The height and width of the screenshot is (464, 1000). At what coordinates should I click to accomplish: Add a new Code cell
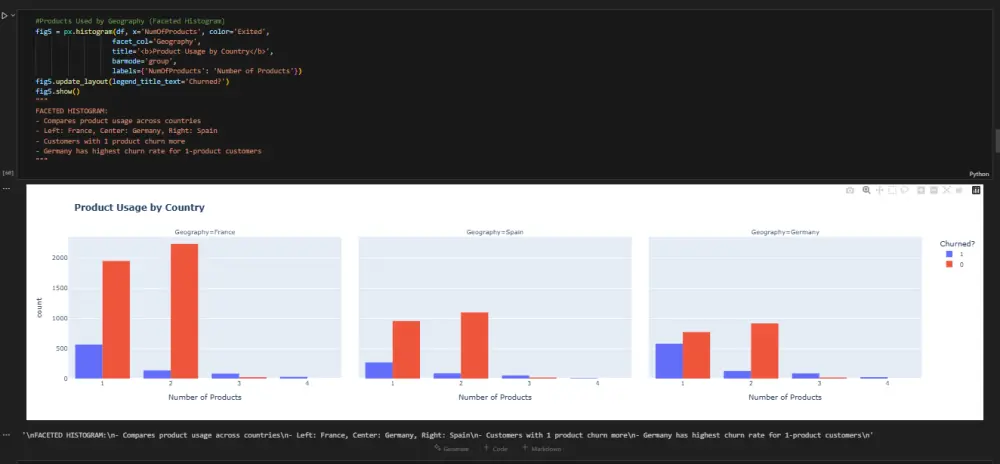[495, 449]
